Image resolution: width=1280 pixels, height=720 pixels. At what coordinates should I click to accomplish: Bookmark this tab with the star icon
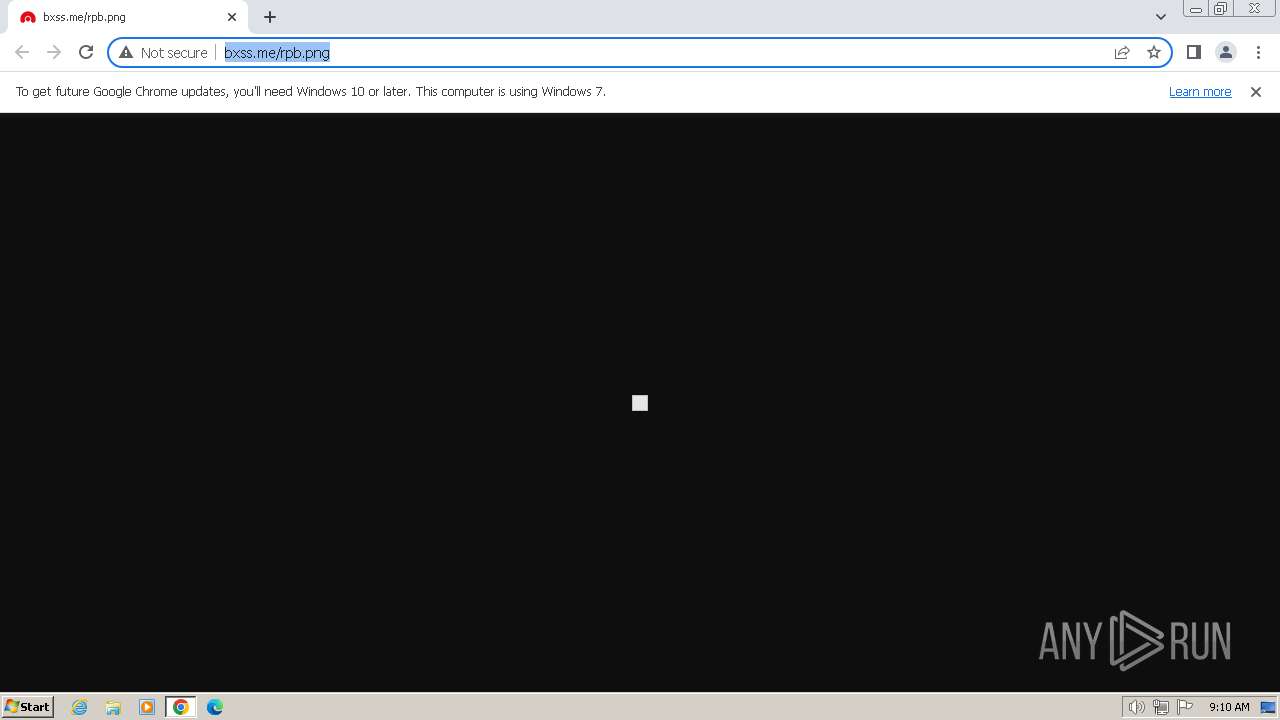(x=1154, y=52)
